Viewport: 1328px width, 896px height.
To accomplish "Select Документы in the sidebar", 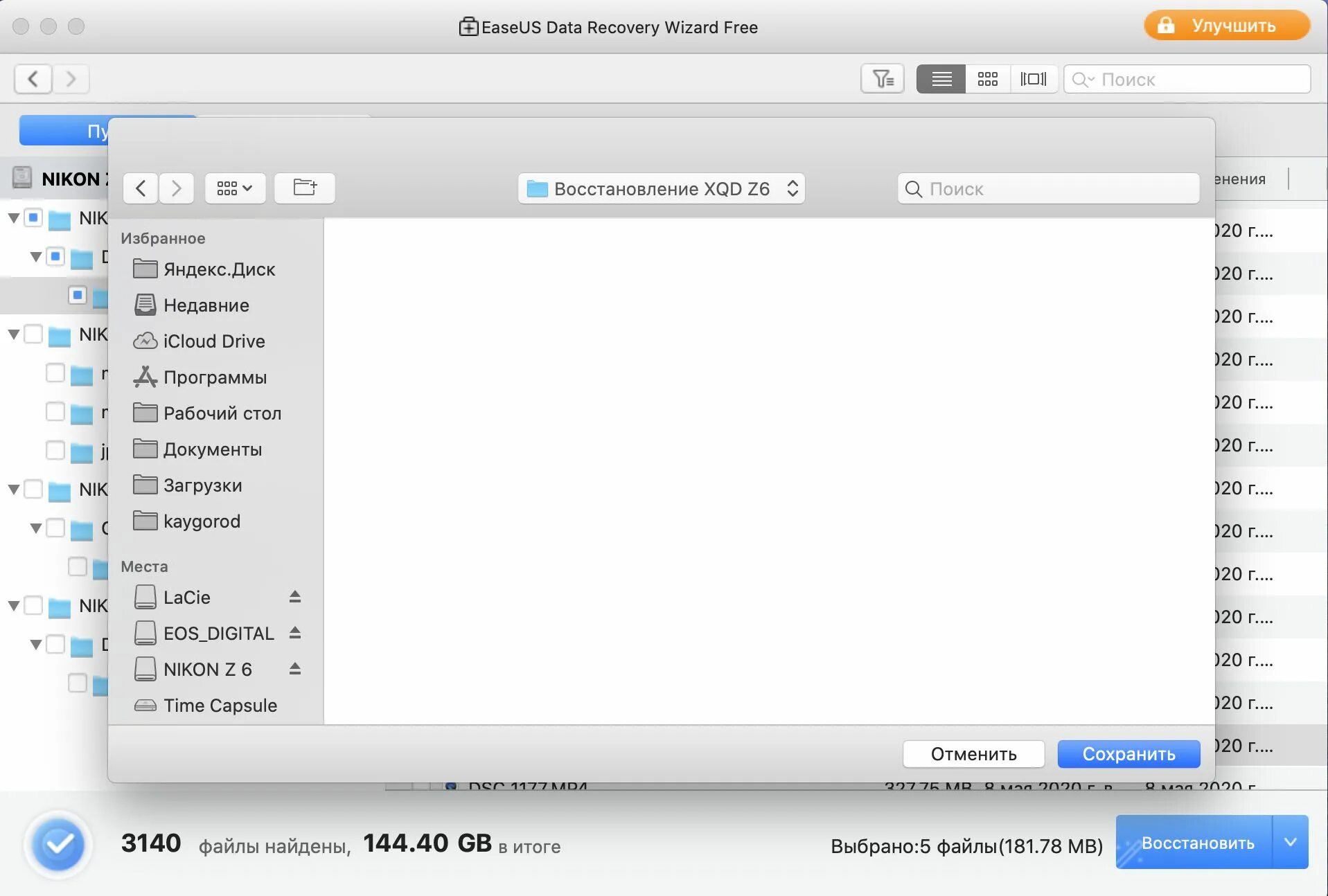I will point(215,449).
